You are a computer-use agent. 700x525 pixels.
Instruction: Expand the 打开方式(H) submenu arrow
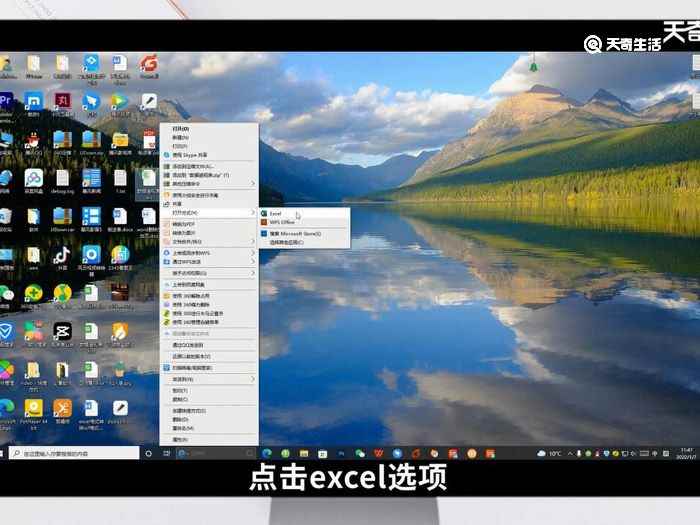point(253,212)
